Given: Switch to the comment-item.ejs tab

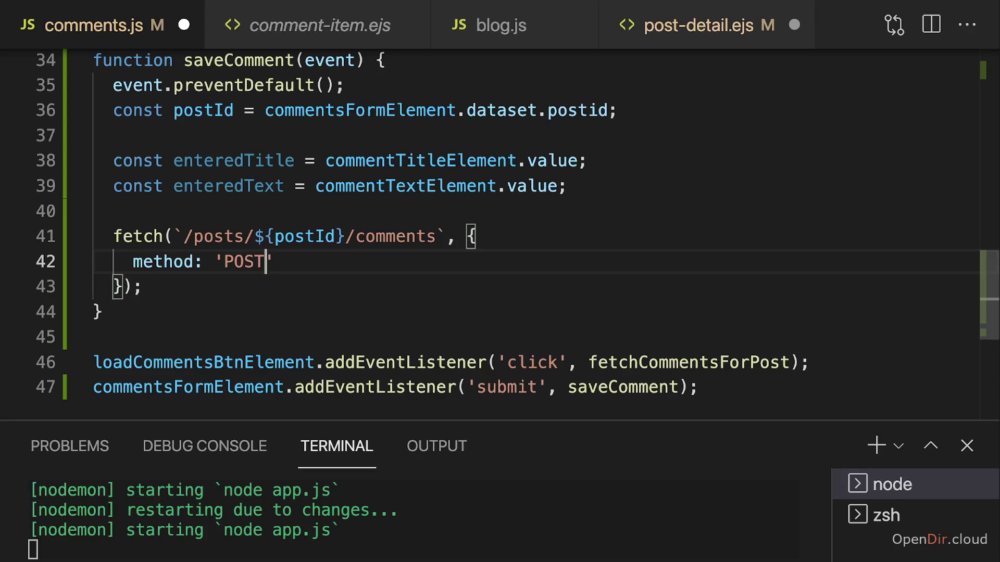Looking at the screenshot, I should click(x=320, y=25).
